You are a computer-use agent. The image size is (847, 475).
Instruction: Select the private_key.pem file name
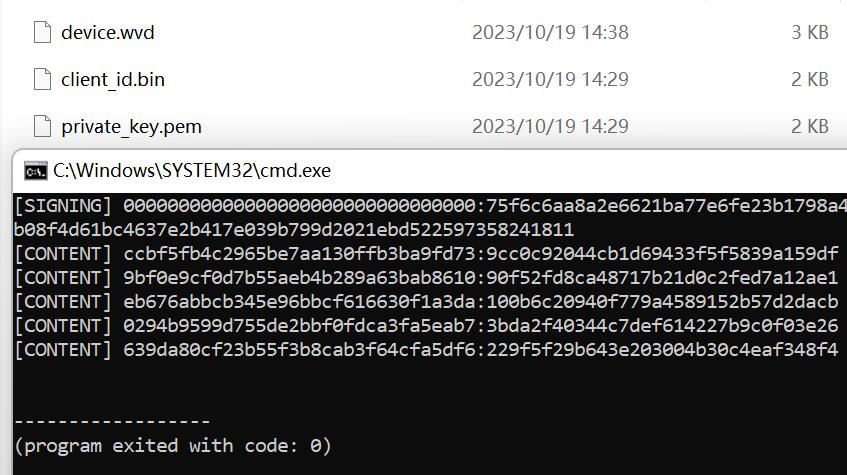131,126
